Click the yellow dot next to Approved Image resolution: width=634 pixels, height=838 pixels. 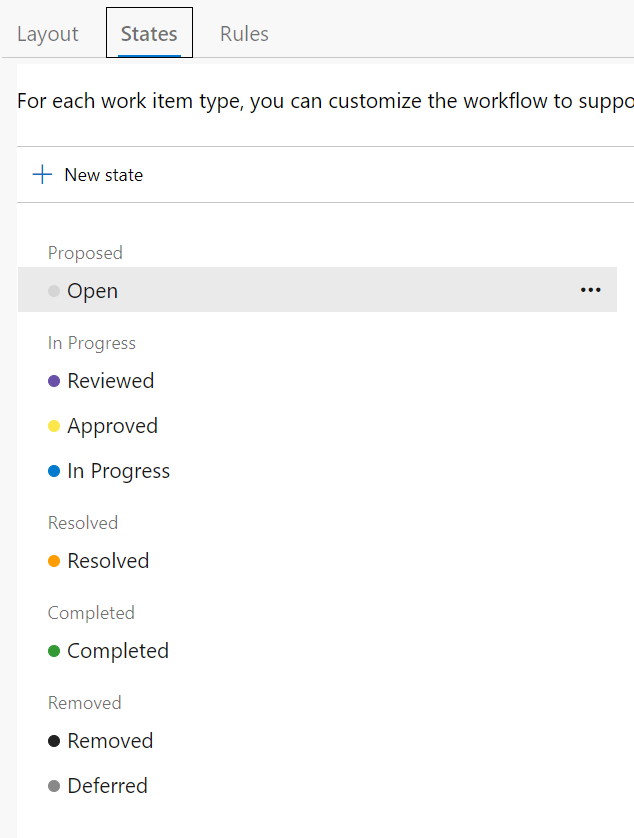coord(53,426)
